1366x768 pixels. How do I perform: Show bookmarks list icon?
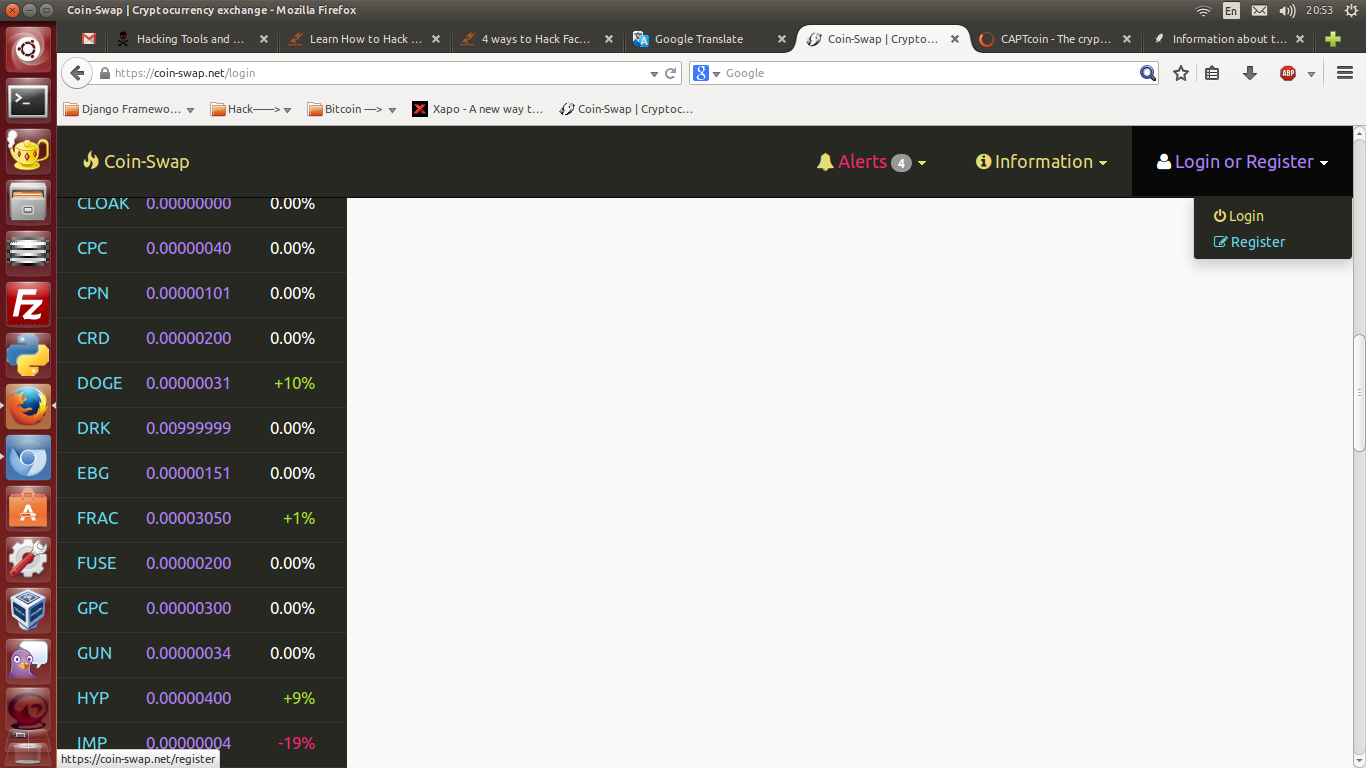[1212, 73]
